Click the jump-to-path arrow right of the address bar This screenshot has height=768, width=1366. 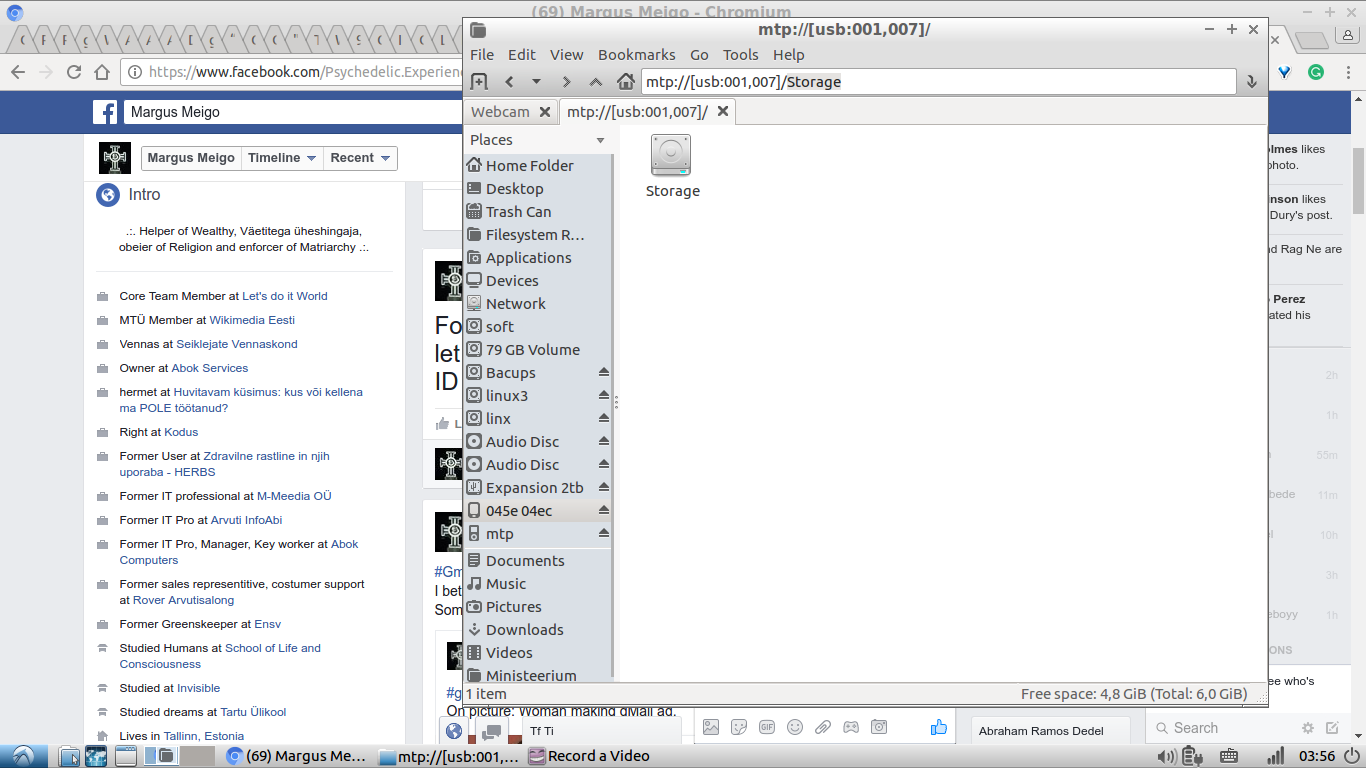(1251, 82)
